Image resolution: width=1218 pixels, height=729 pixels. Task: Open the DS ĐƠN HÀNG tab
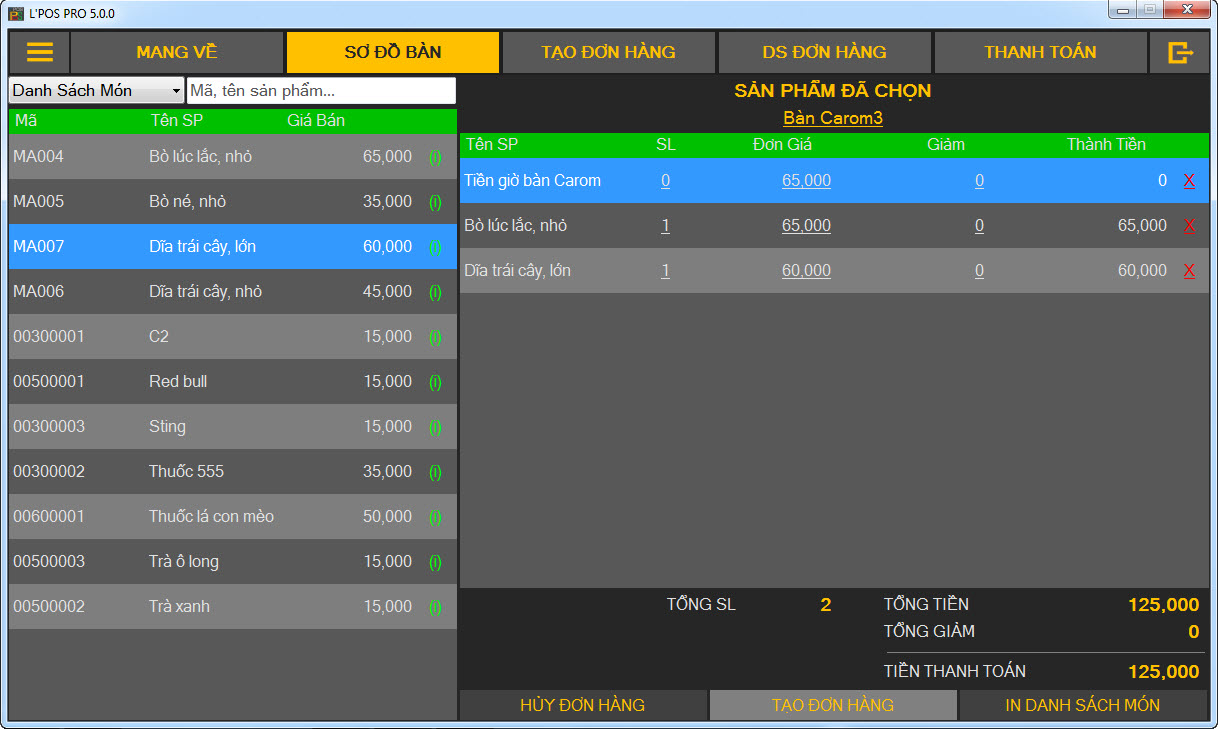tap(824, 53)
